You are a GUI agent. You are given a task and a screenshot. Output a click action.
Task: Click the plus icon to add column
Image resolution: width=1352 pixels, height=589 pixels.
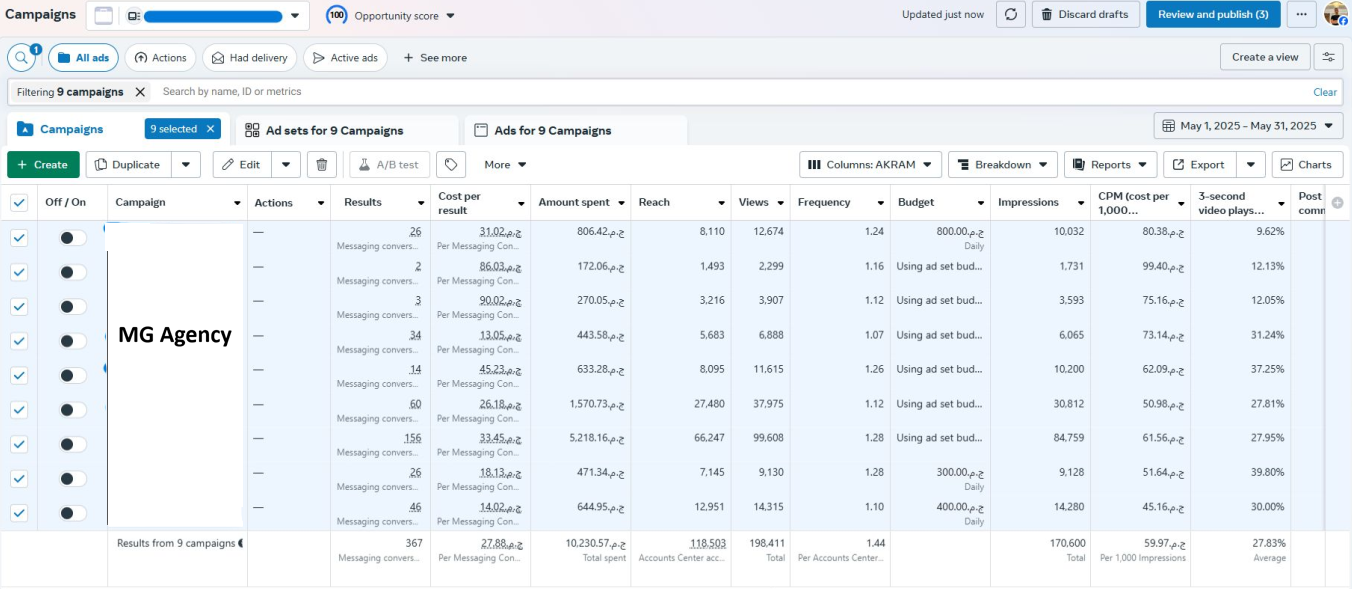click(x=1338, y=203)
